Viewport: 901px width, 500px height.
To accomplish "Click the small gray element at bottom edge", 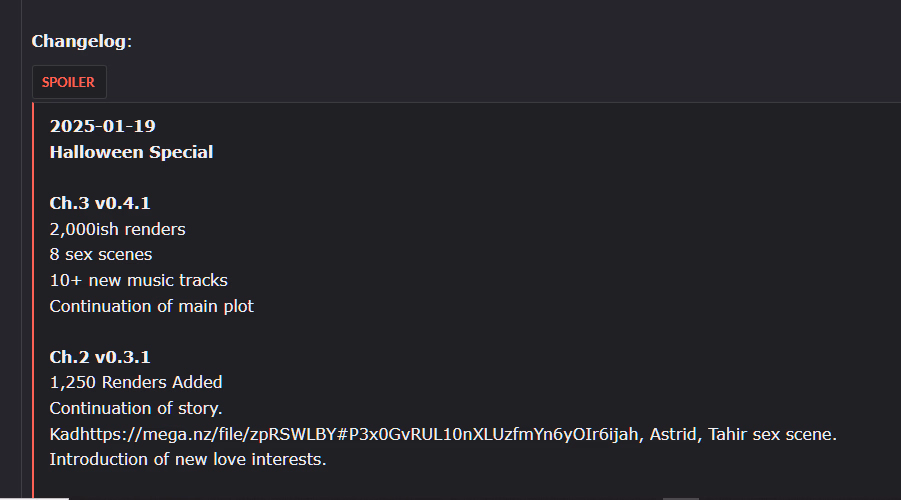I will coord(680,497).
